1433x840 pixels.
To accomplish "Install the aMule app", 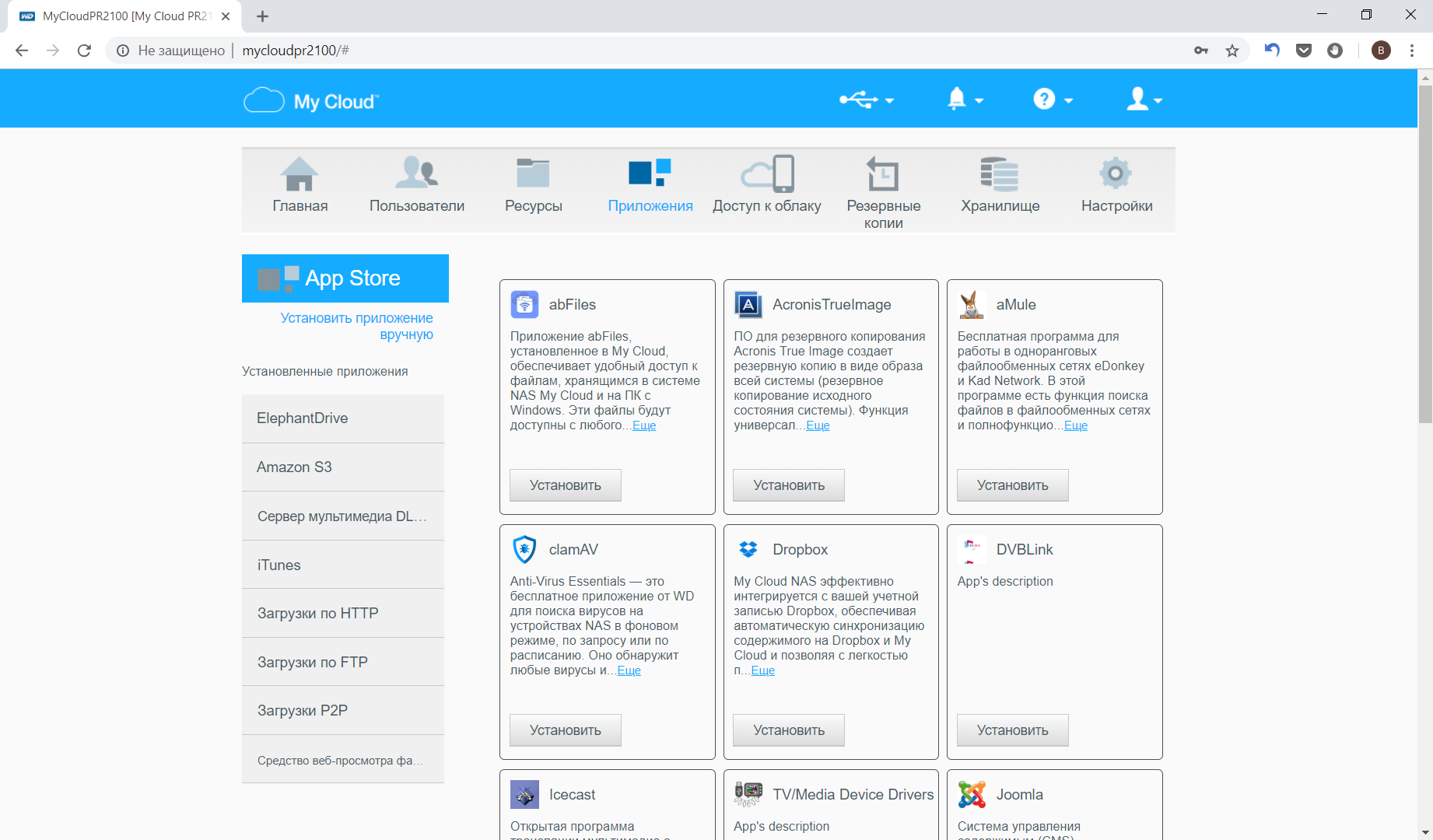I will pos(1013,485).
